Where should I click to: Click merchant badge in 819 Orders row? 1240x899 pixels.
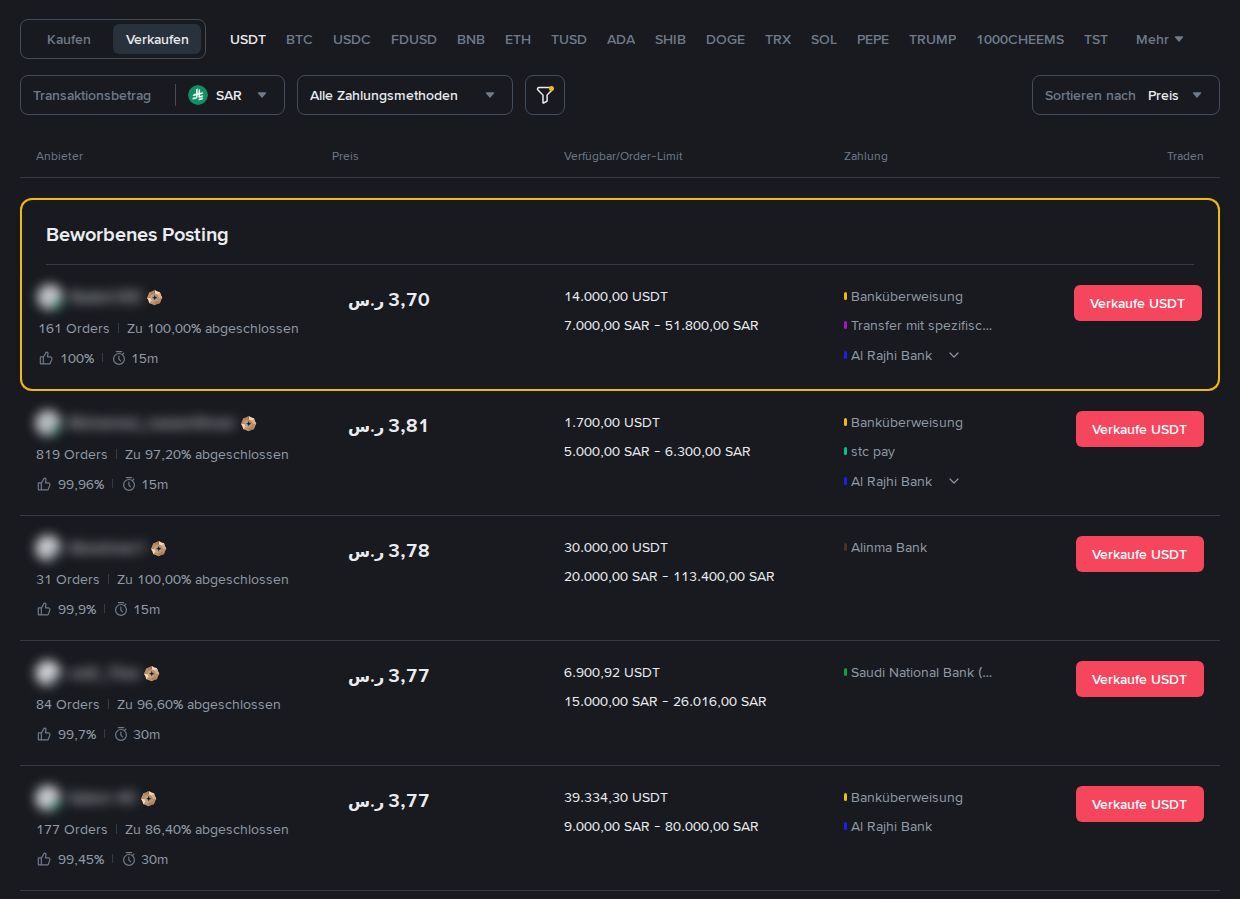click(249, 424)
